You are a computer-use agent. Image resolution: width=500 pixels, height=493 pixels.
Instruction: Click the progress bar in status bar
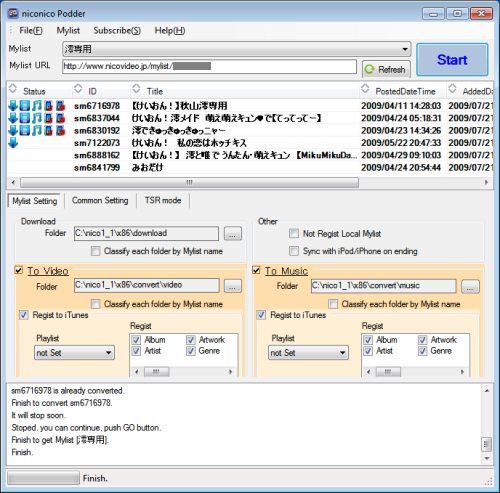(43, 478)
